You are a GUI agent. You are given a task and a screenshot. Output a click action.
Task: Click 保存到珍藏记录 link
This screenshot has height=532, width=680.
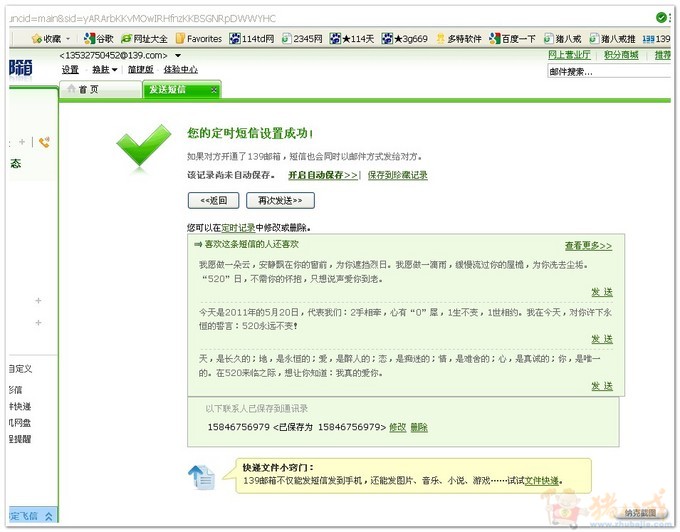coord(398,175)
